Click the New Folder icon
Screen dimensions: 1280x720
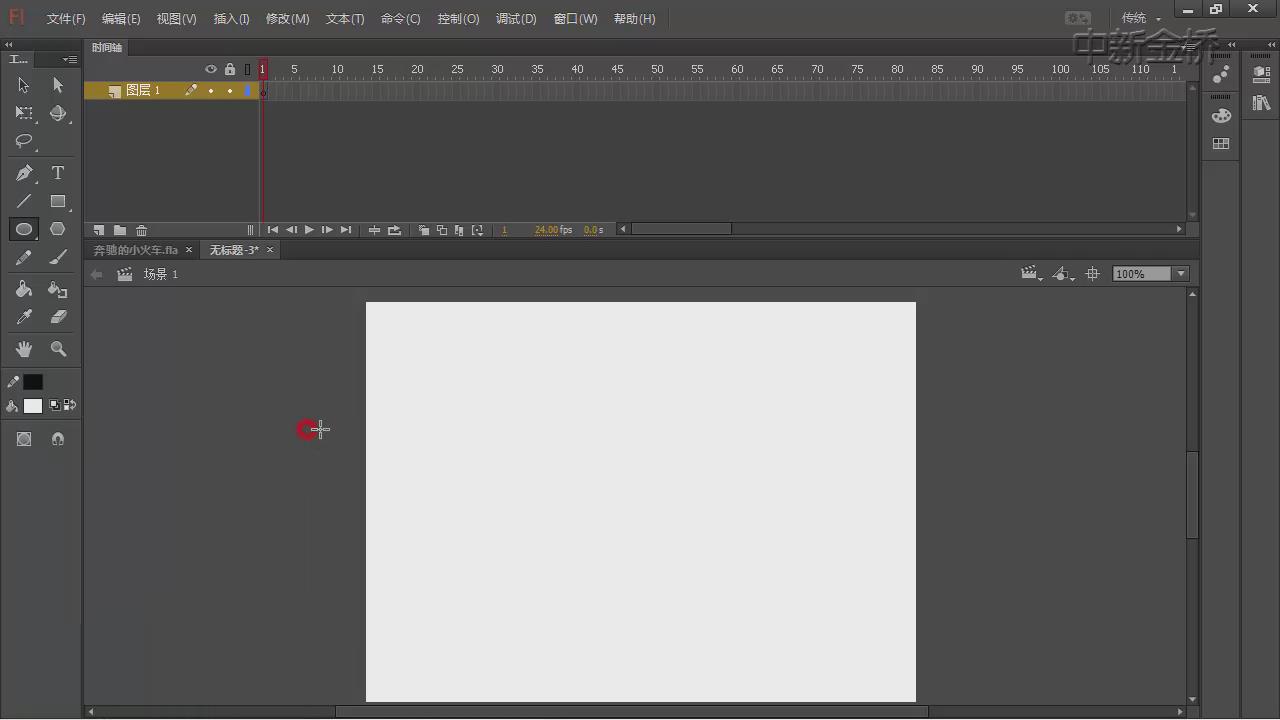pyautogui.click(x=120, y=230)
